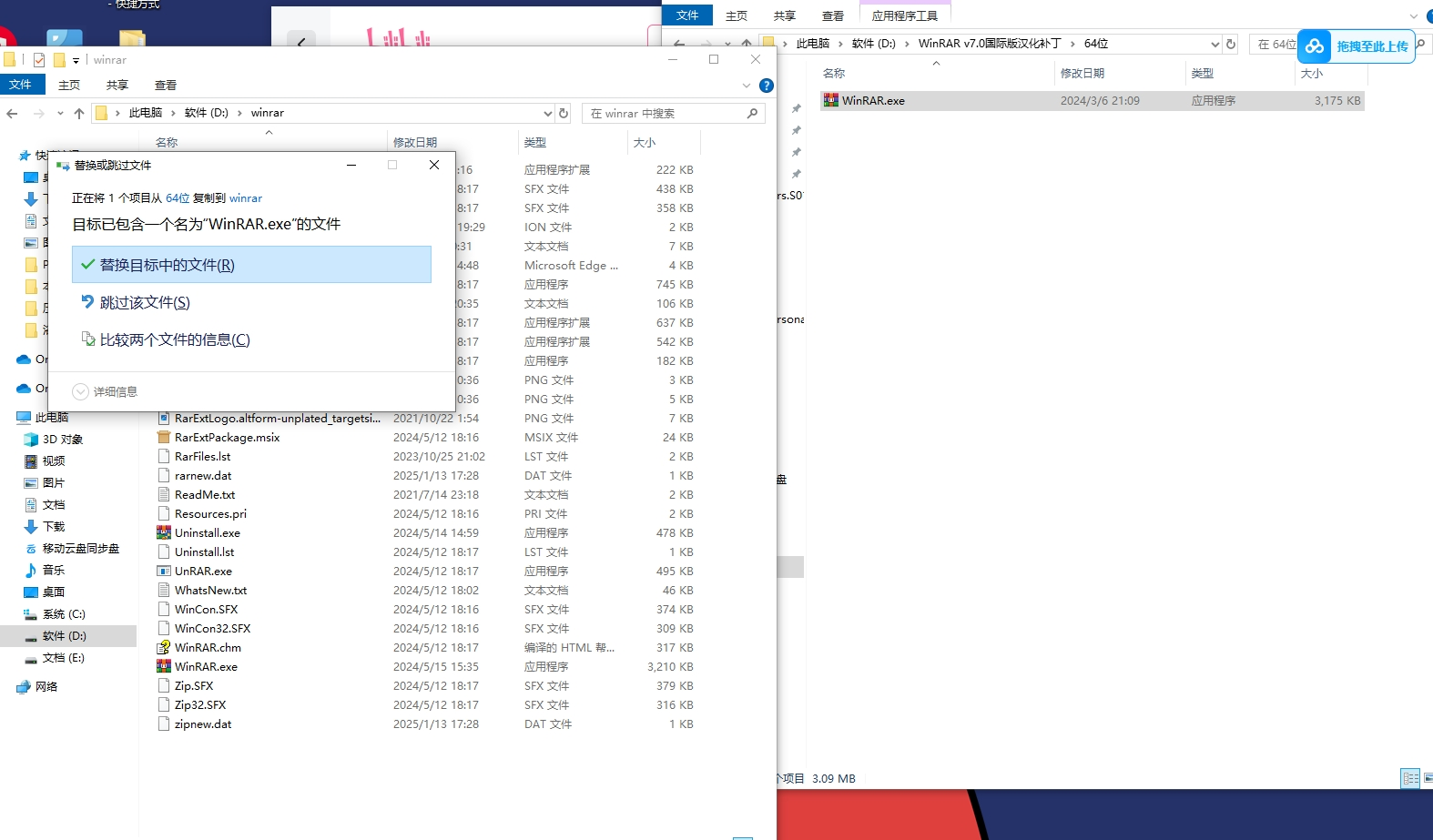This screenshot has width=1433, height=840.
Task: Refresh the winrar folder view
Action: 564,113
